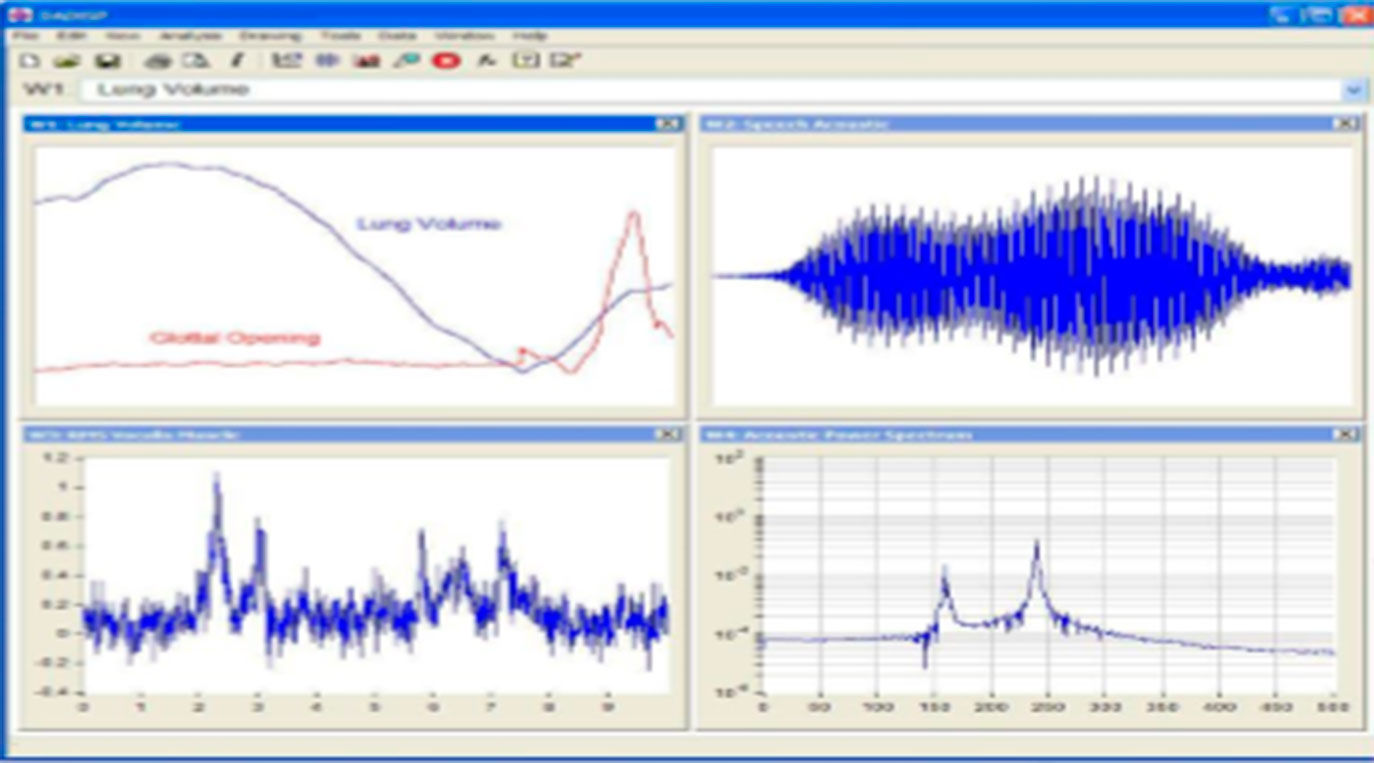Screen dimensions: 1374x763
Task: Click into the Lung Volume formula field
Action: (710, 90)
